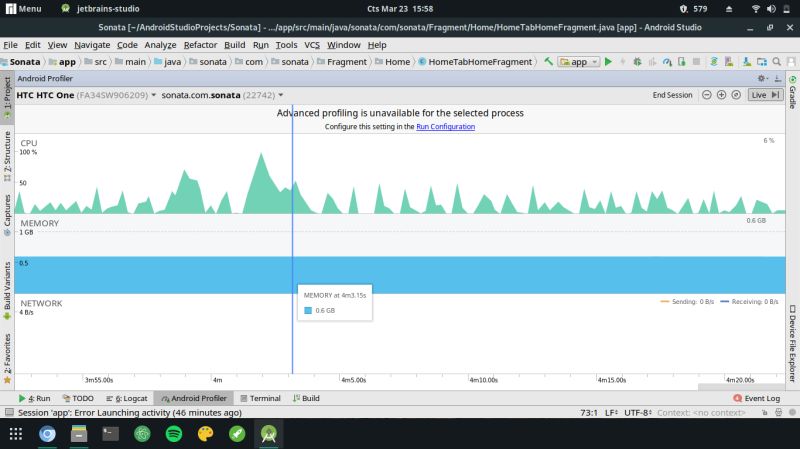Click the UTF-8 encoding status entry
The image size is (800, 449).
(638, 412)
